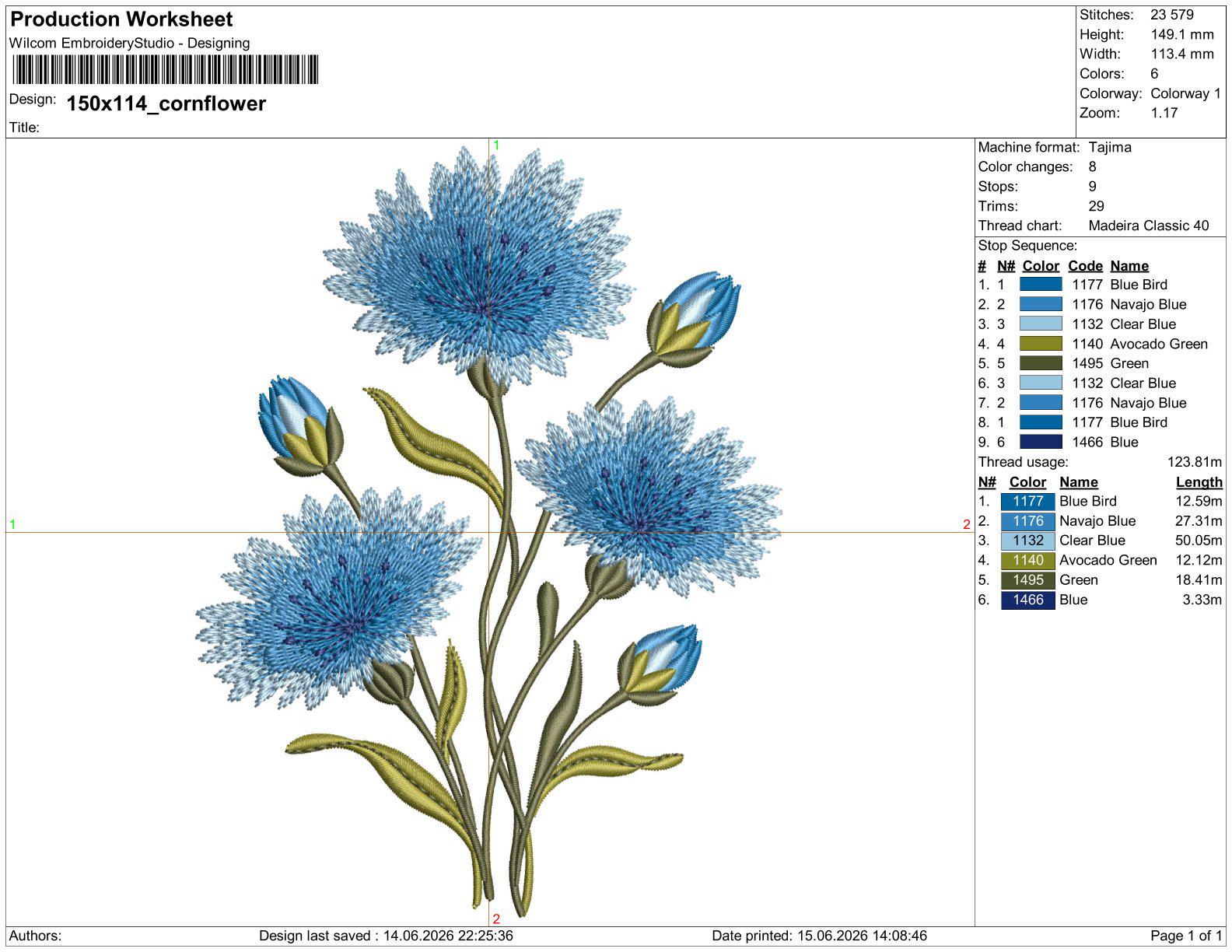This screenshot has width=1232, height=952.
Task: Click the top large cornflower in preview
Action: (478, 264)
